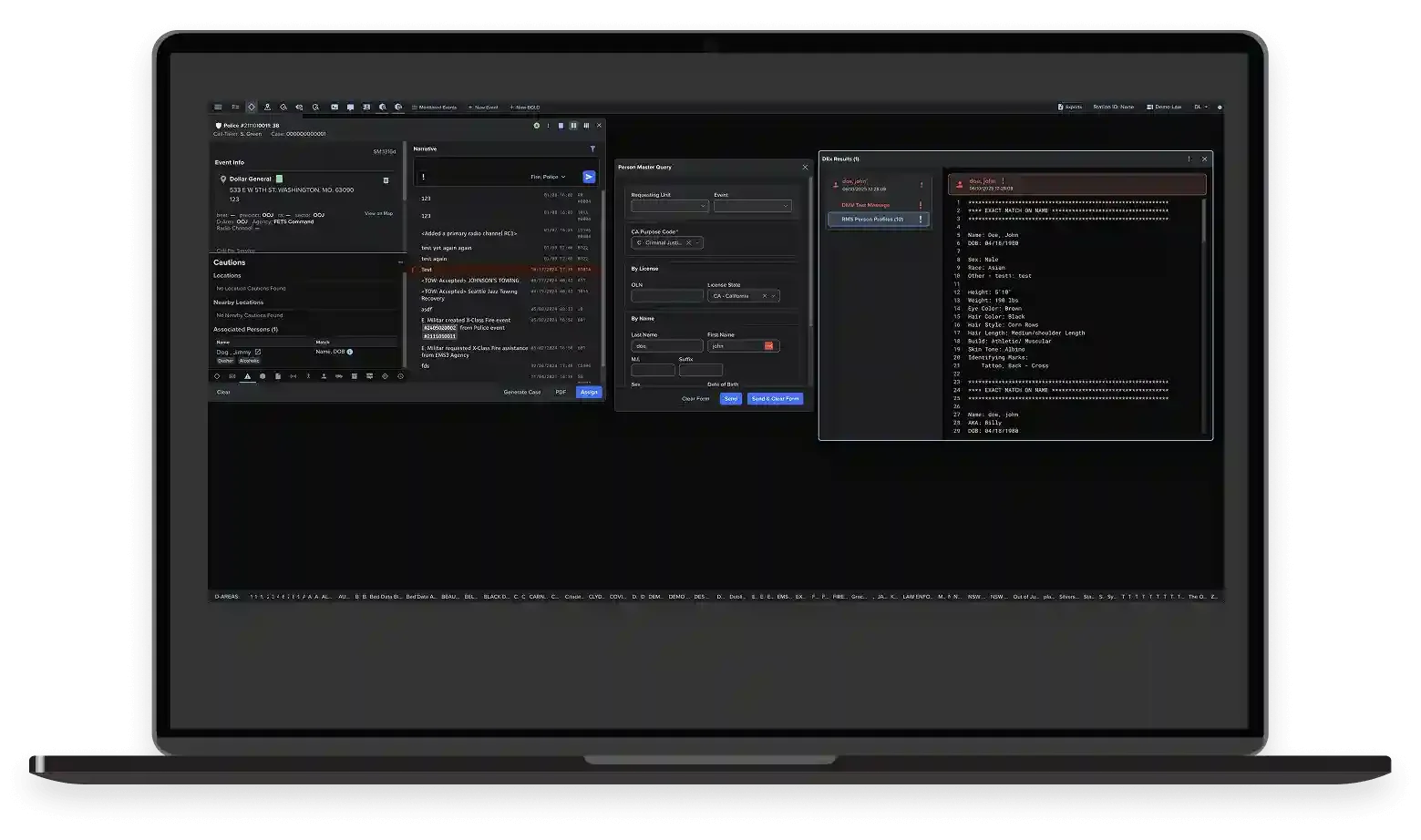Open Dog, Jimmy external link icon
The image size is (1421, 840).
point(258,352)
